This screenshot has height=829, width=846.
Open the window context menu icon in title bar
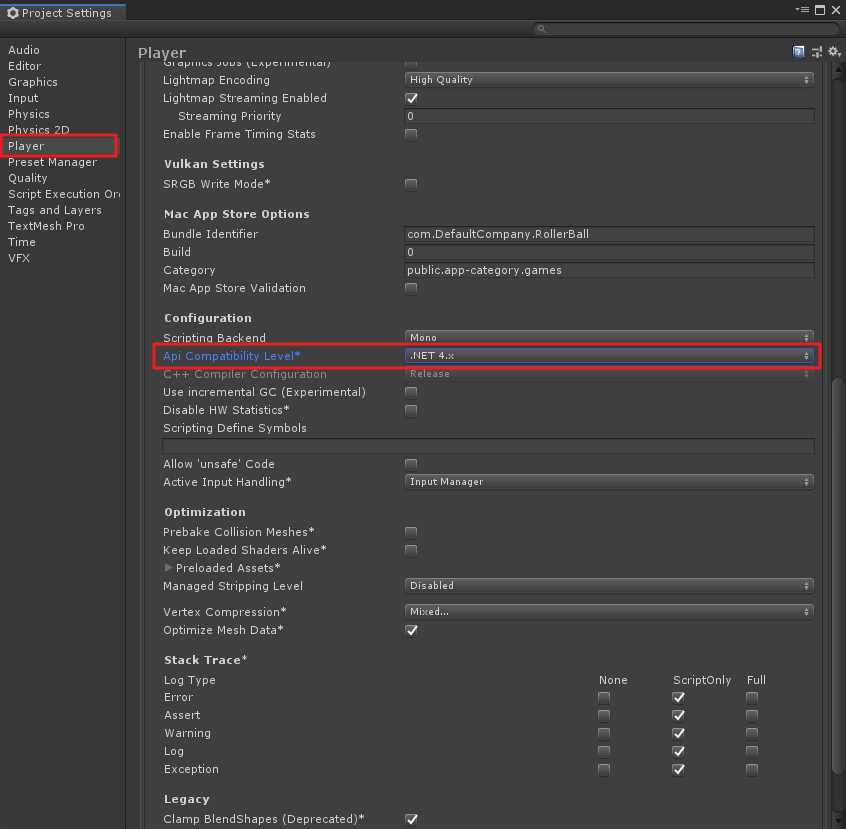pyautogui.click(x=802, y=10)
